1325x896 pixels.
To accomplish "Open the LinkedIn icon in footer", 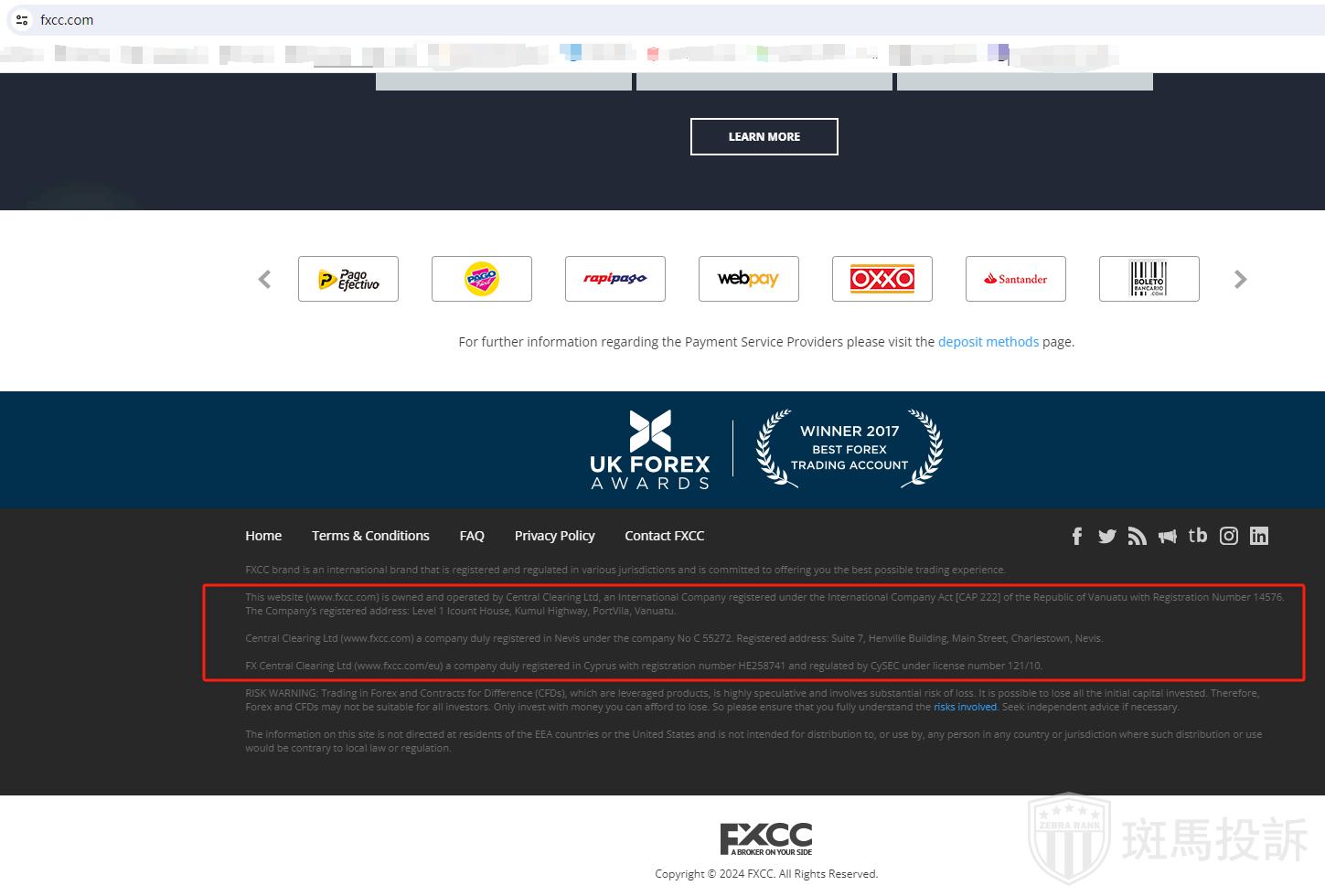I will tap(1259, 537).
